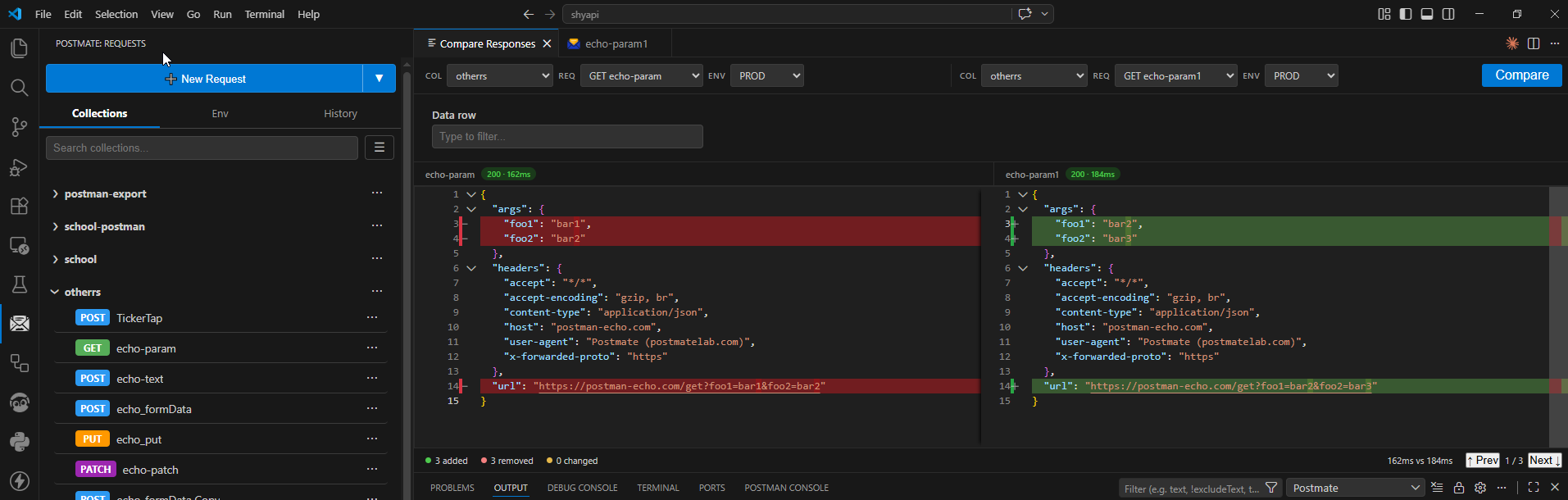Open the left COL otherrs dropdown

pyautogui.click(x=500, y=75)
